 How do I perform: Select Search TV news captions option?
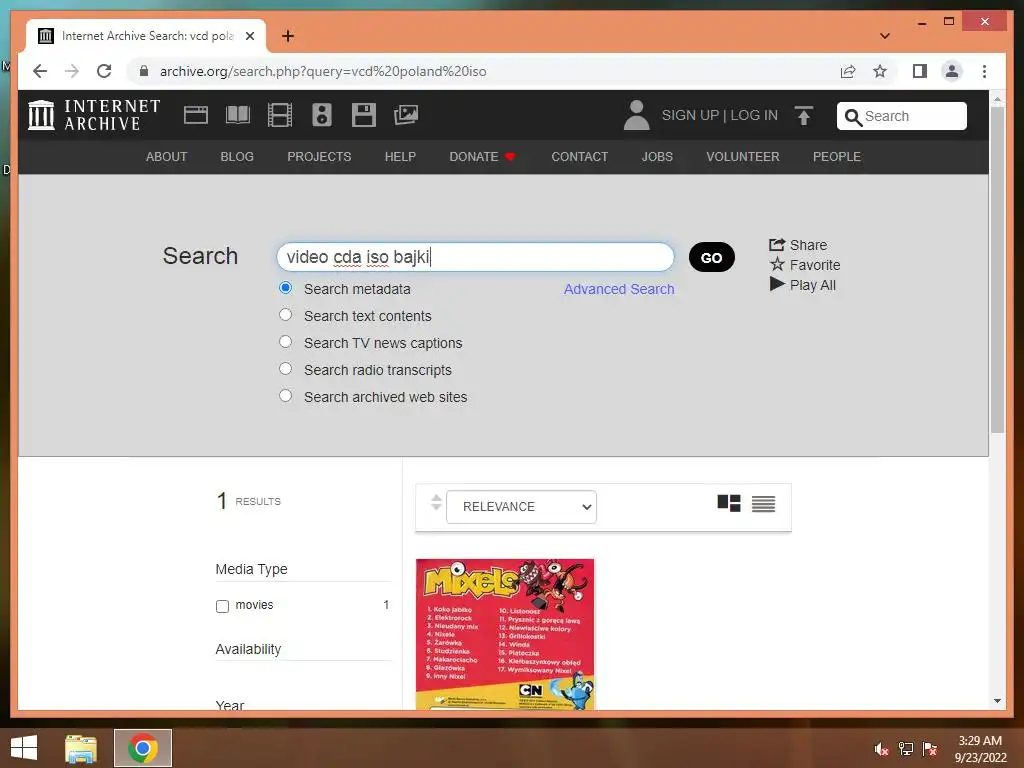click(285, 342)
